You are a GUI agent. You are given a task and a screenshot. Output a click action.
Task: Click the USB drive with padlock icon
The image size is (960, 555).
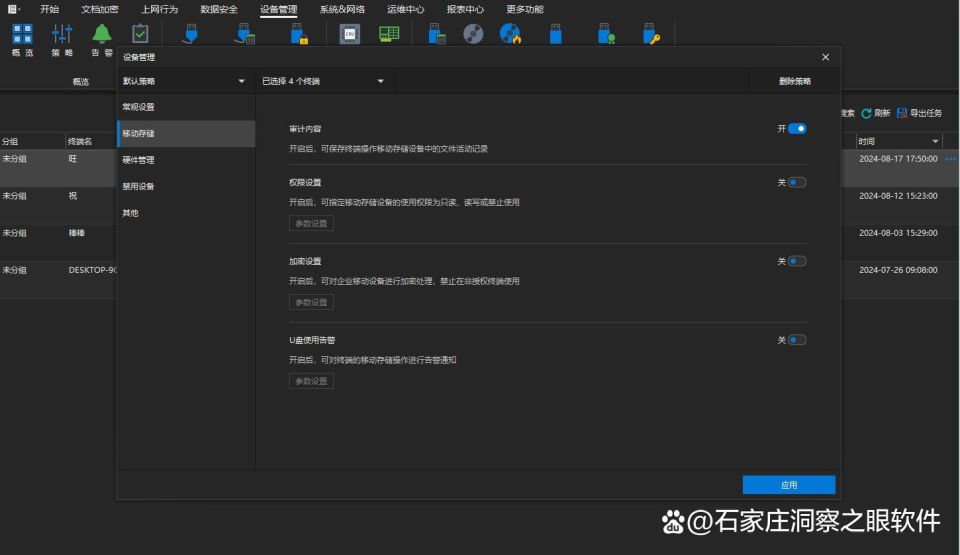299,34
